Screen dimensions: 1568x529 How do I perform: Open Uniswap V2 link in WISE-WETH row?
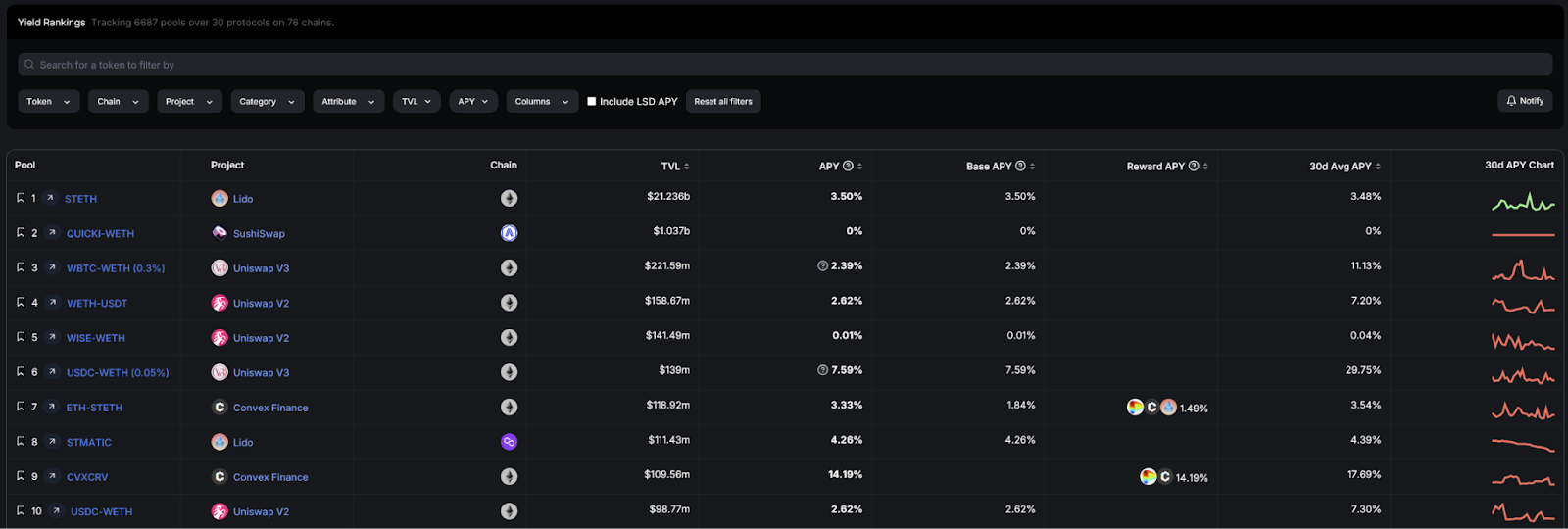click(x=261, y=338)
